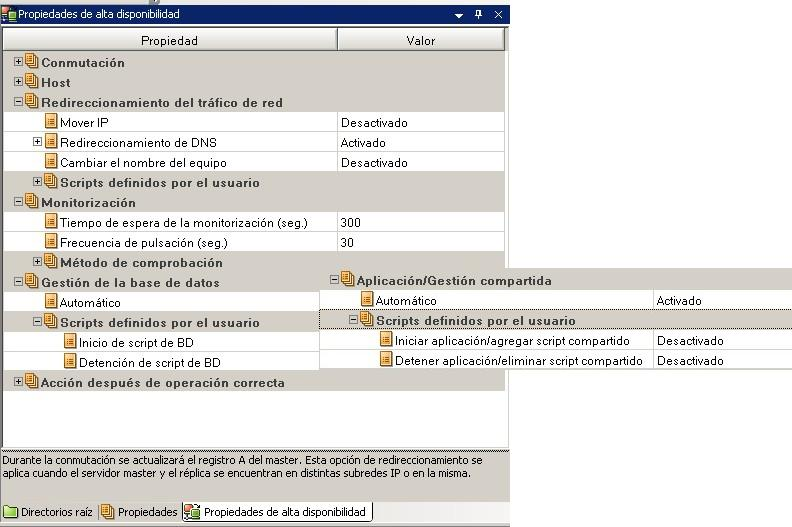The width and height of the screenshot is (792, 527).
Task: Click Desactivado value for Detener aplicación script
Action: click(x=690, y=361)
